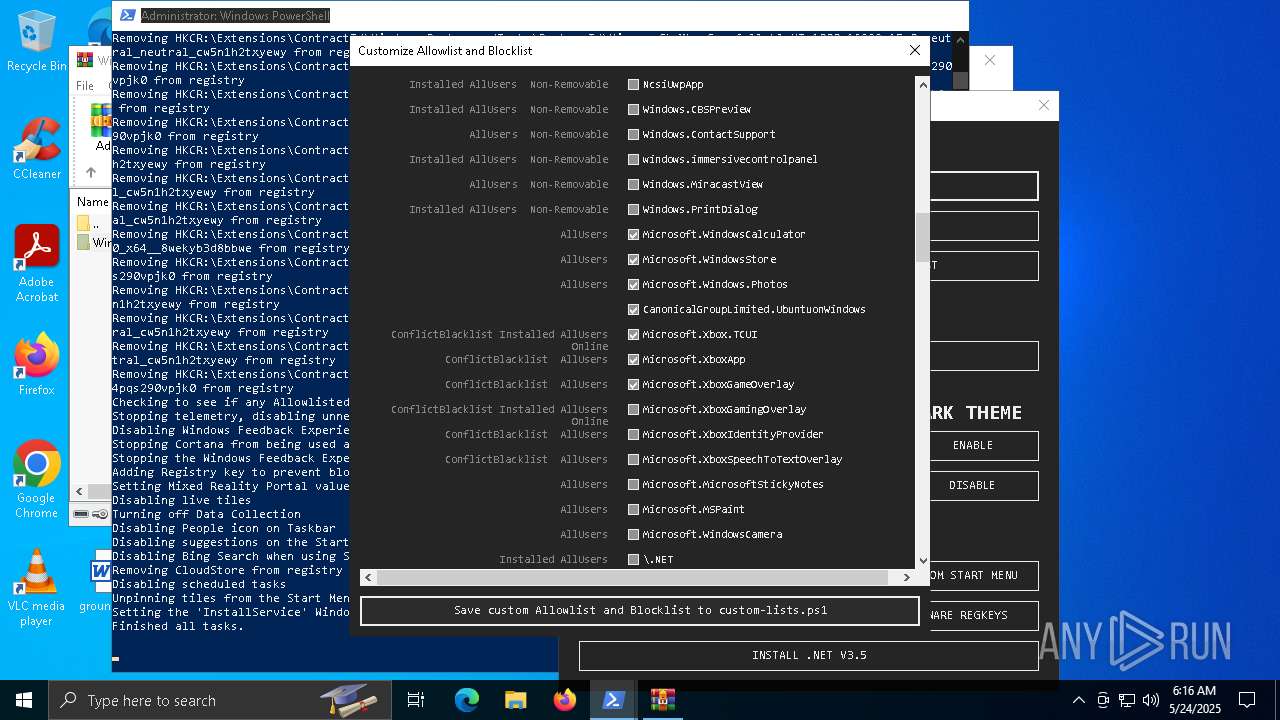1280x720 pixels.
Task: Check windows.immersivecontrolpanel checkbox
Action: (x=633, y=159)
